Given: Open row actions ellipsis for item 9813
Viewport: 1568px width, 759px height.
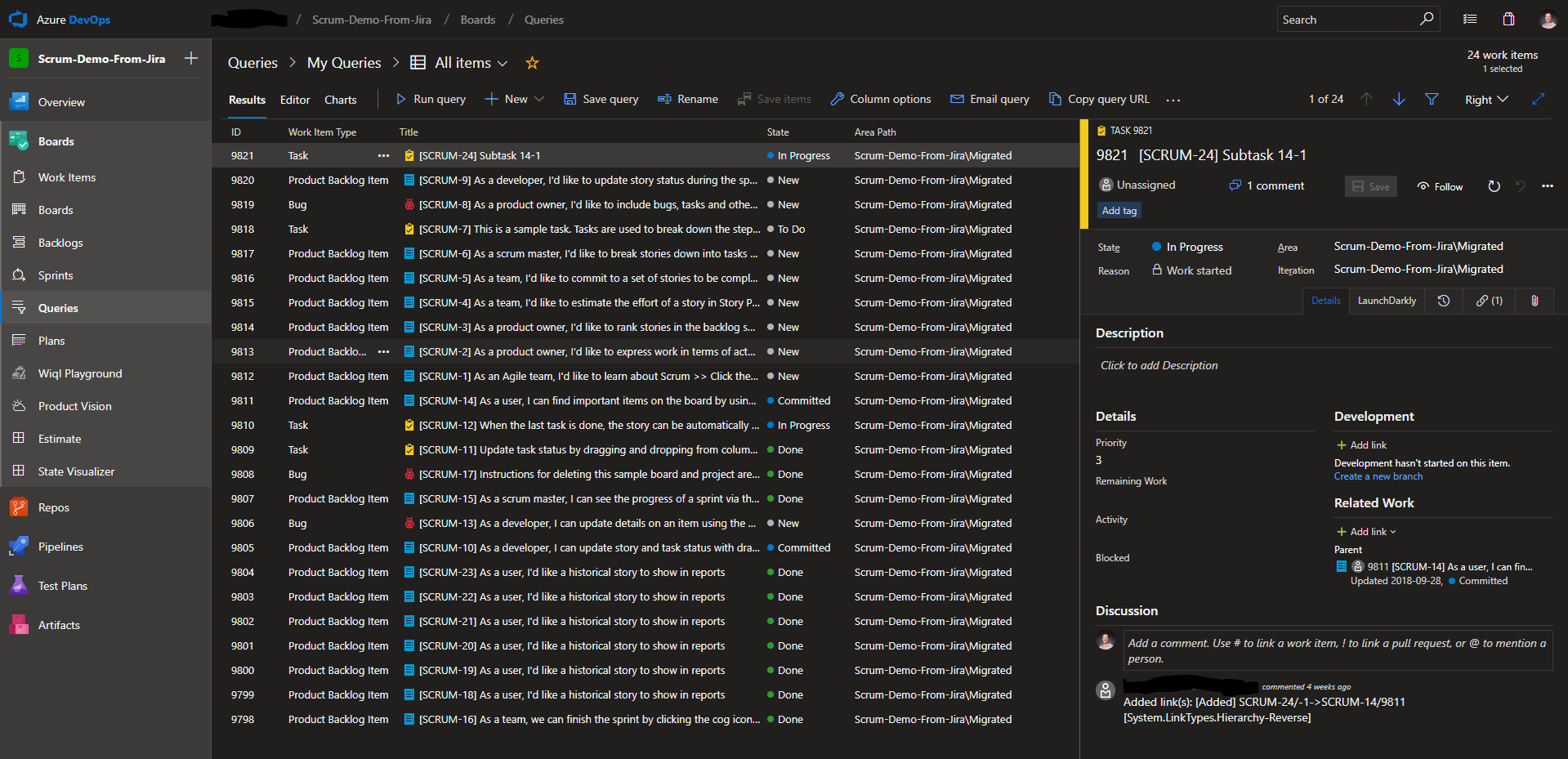Looking at the screenshot, I should [383, 351].
